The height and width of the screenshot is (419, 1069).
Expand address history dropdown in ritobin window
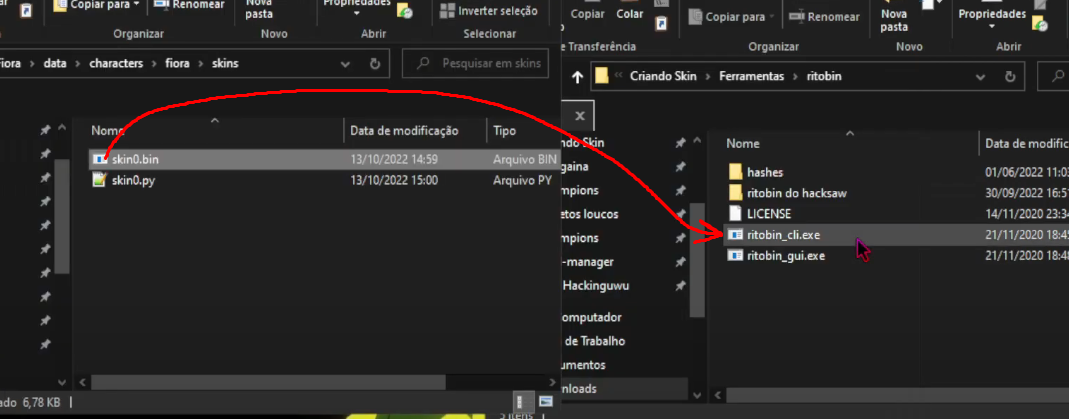point(980,77)
